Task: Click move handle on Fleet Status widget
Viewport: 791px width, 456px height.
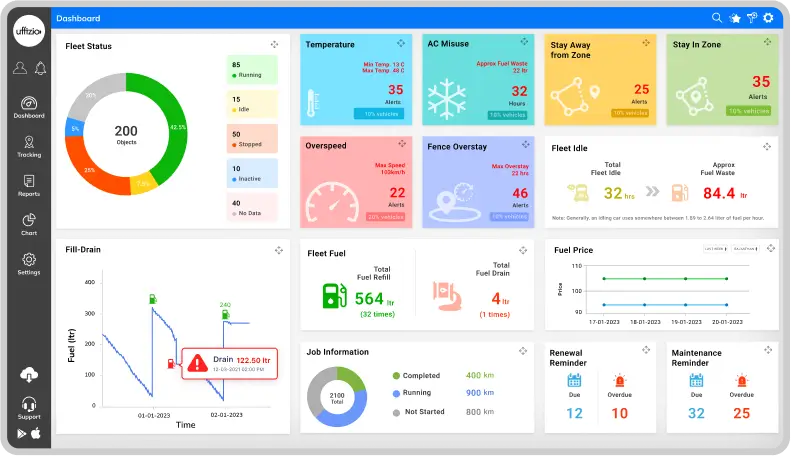Action: click(x=274, y=45)
